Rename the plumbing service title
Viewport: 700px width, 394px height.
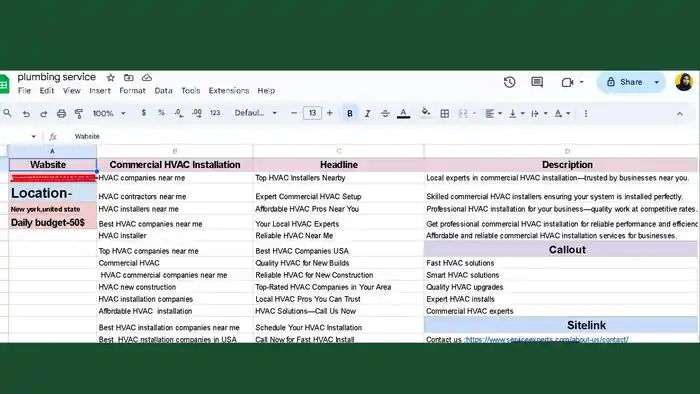click(57, 77)
